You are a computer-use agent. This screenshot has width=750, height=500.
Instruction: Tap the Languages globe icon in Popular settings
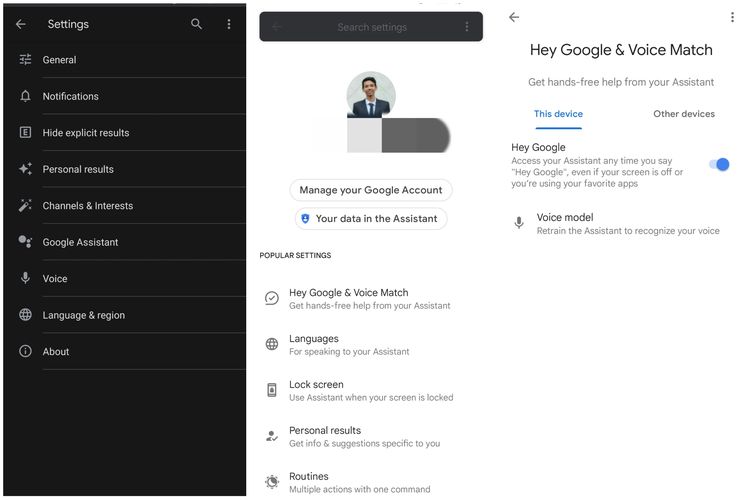coord(272,344)
